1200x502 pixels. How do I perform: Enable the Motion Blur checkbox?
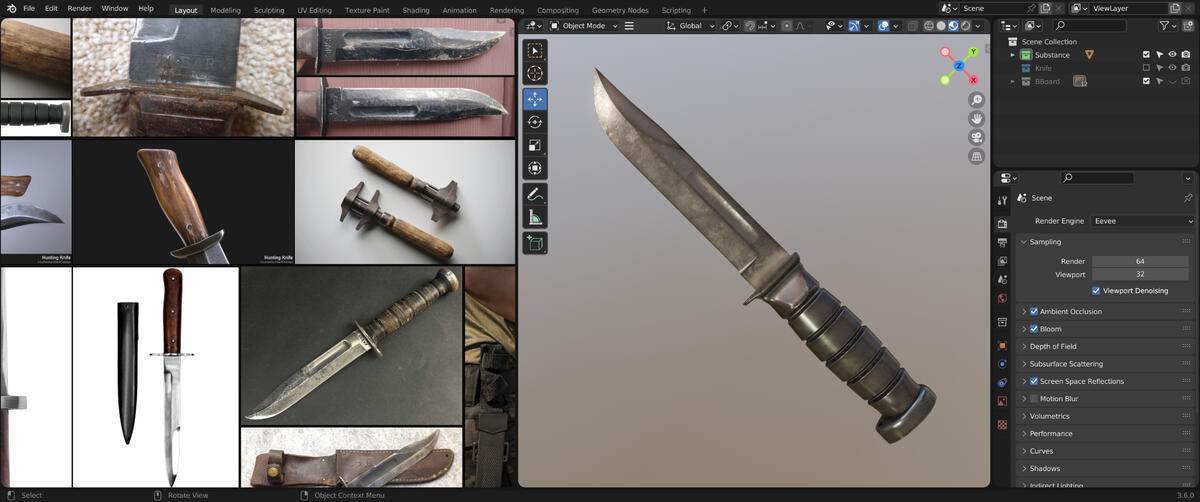click(x=1034, y=399)
